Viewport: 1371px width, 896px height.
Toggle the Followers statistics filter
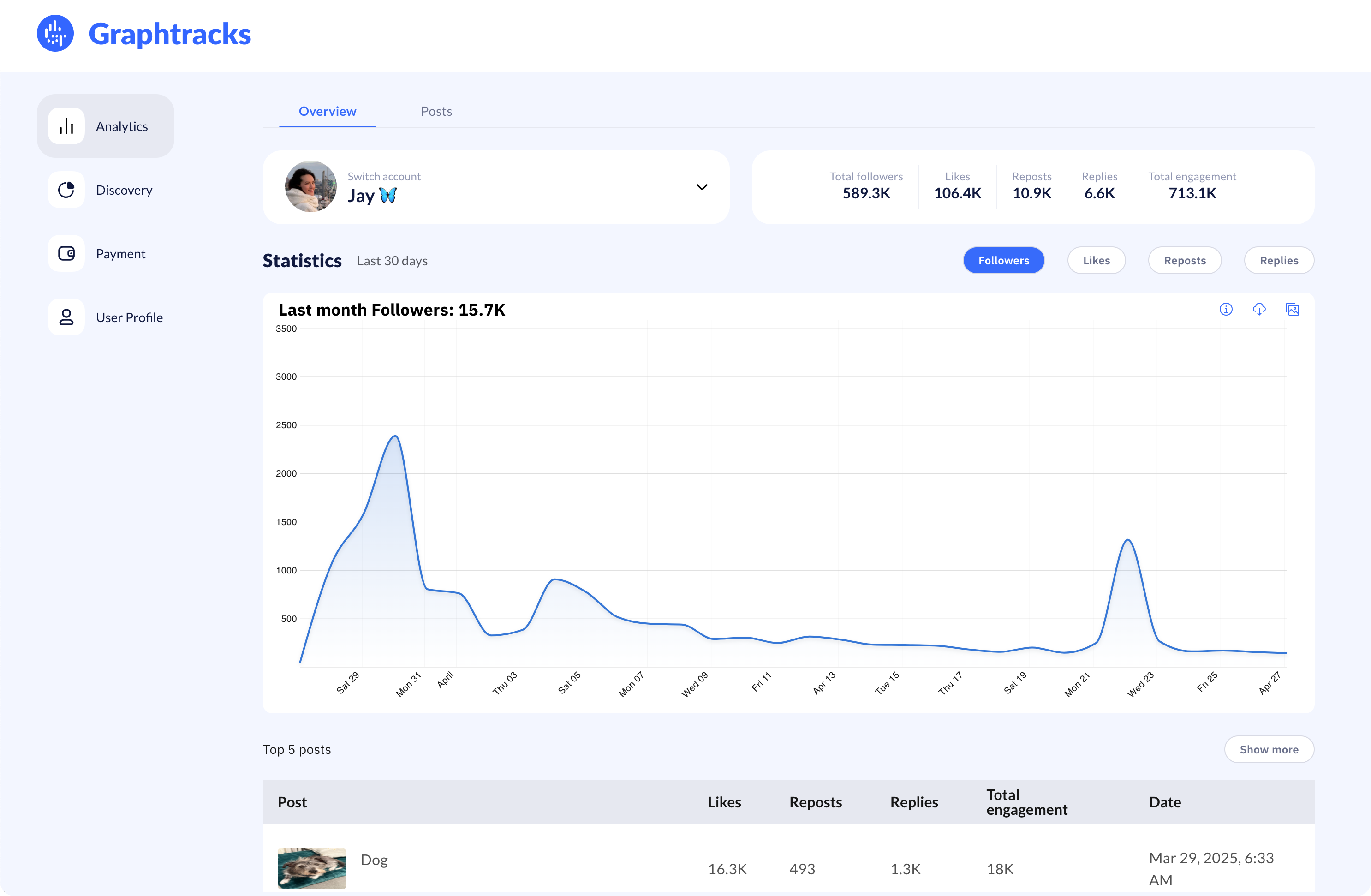click(1003, 260)
